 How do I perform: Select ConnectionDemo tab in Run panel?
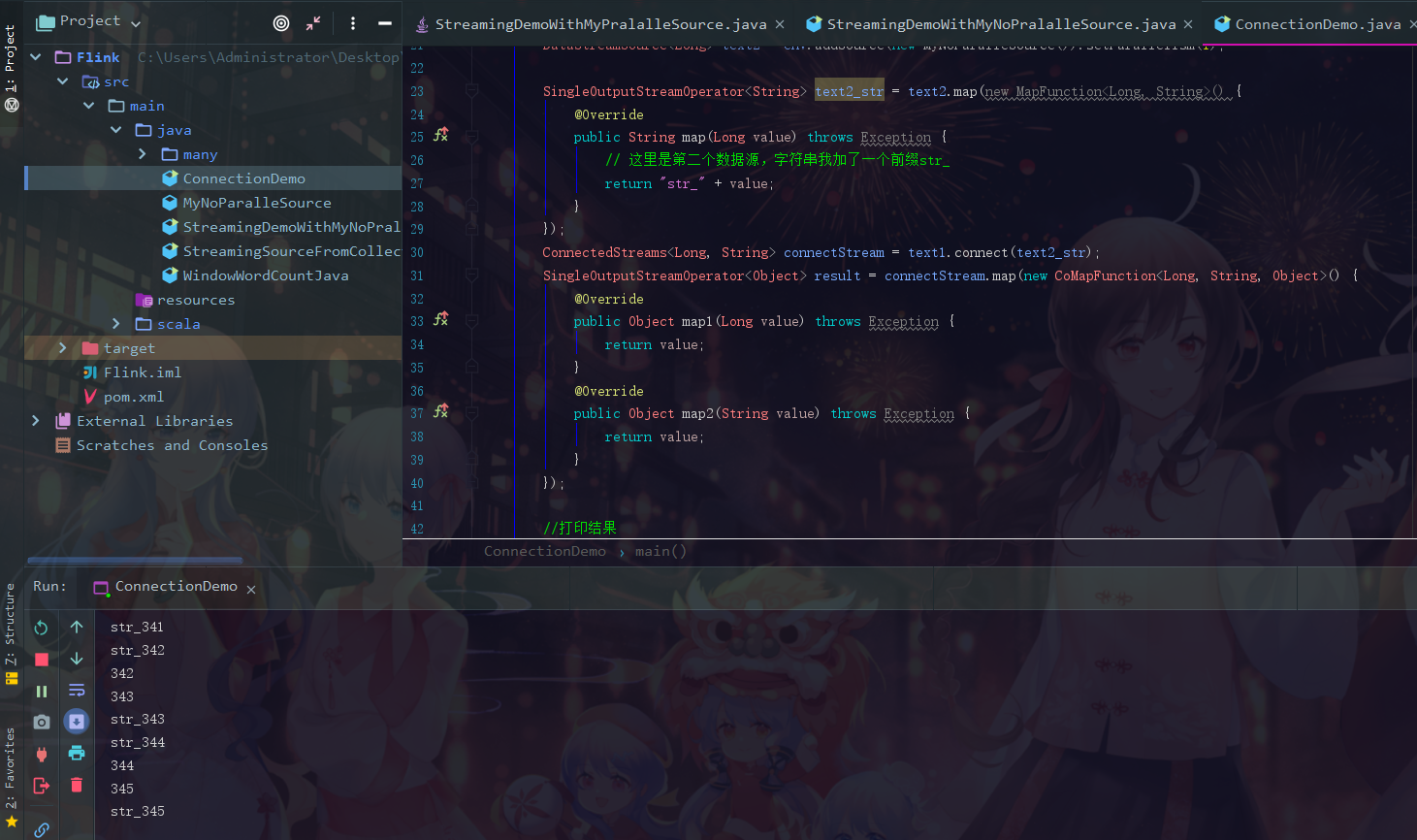point(176,587)
